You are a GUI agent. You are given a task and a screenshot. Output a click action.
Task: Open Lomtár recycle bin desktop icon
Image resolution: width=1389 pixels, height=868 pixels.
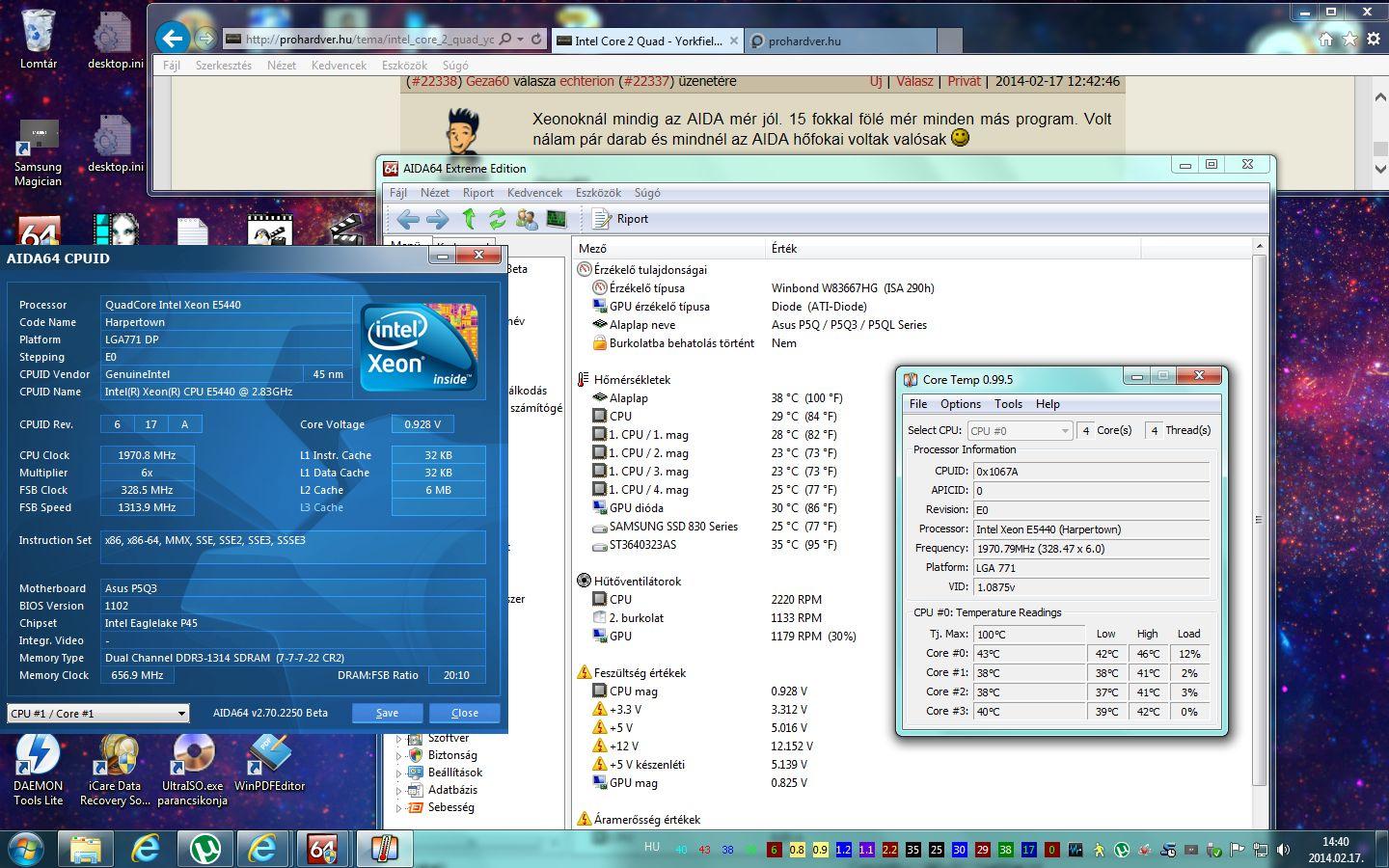point(39,40)
